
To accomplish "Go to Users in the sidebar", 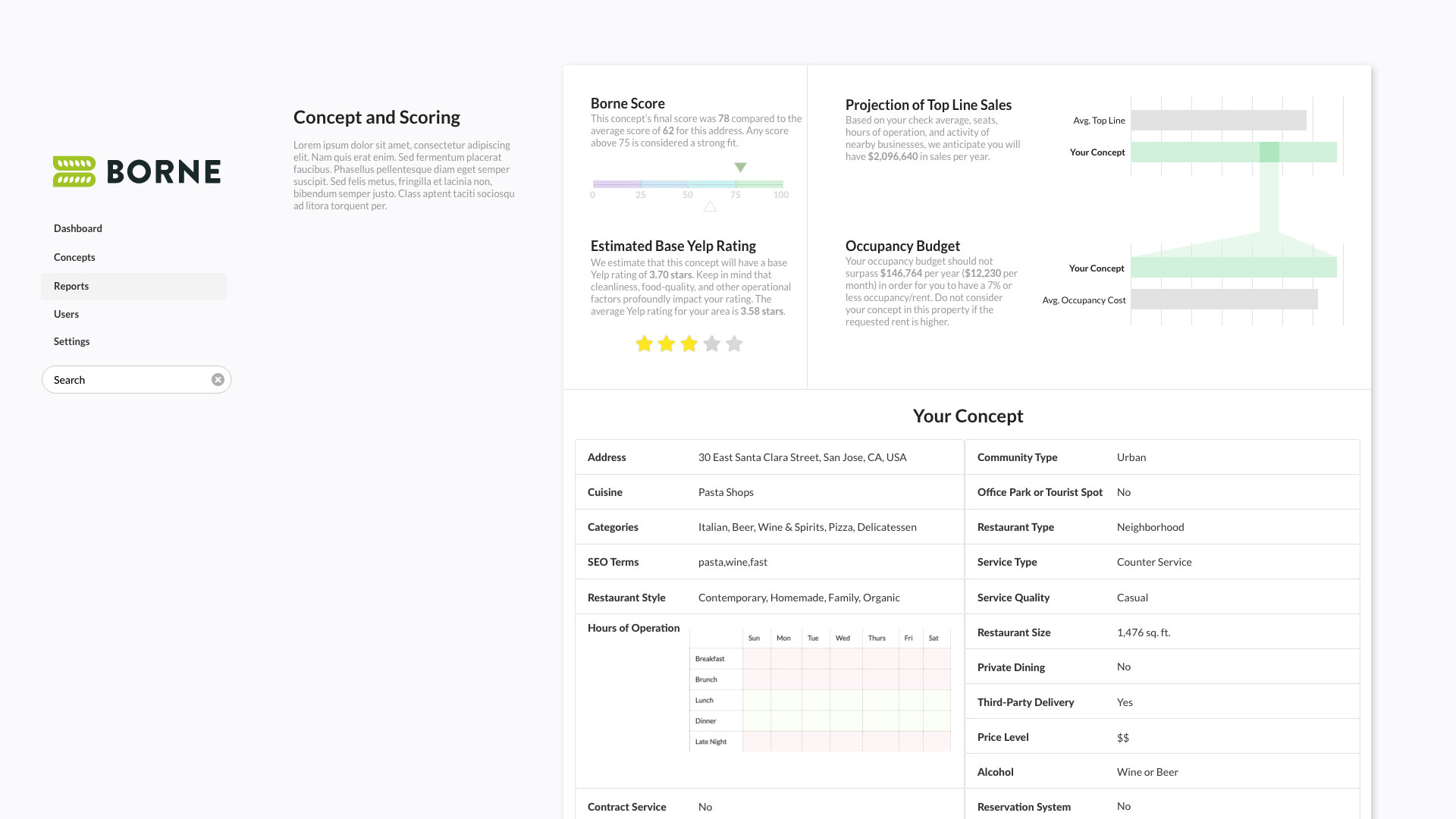I will [x=66, y=314].
